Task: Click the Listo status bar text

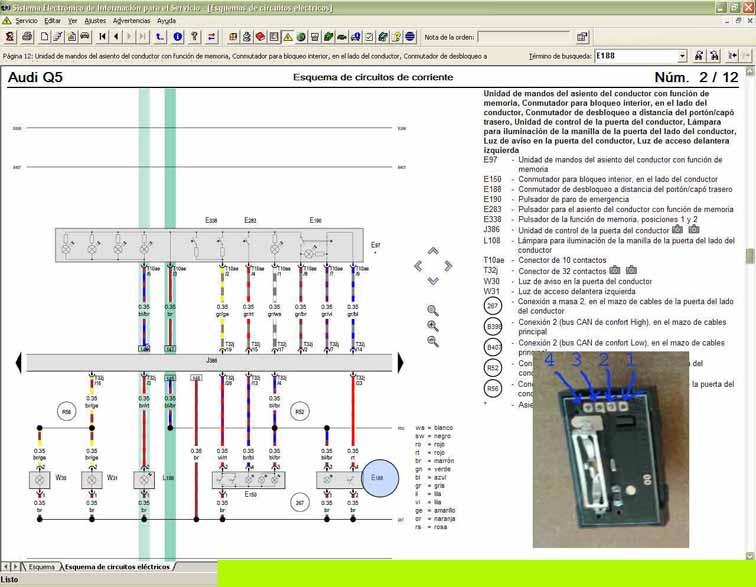Action: [x=9, y=580]
